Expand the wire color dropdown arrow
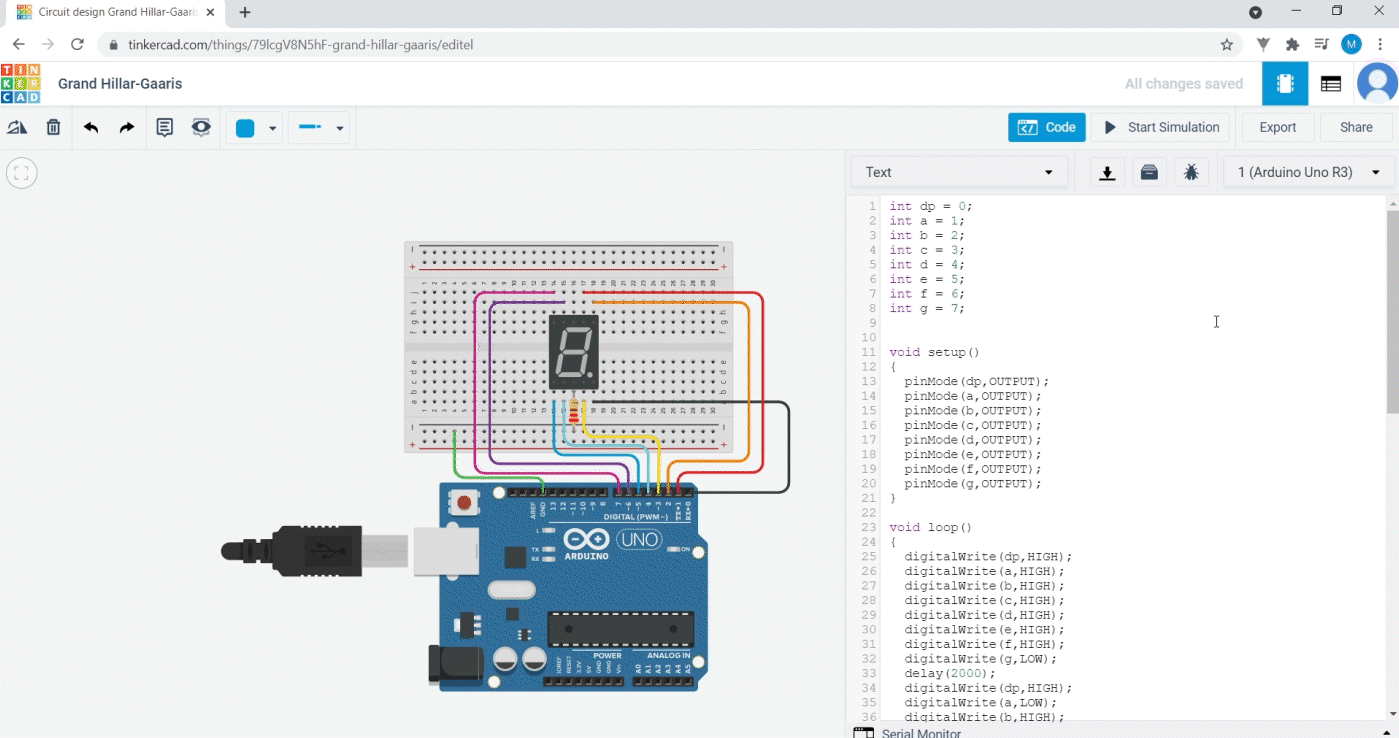The width and height of the screenshot is (1399, 738). click(272, 129)
